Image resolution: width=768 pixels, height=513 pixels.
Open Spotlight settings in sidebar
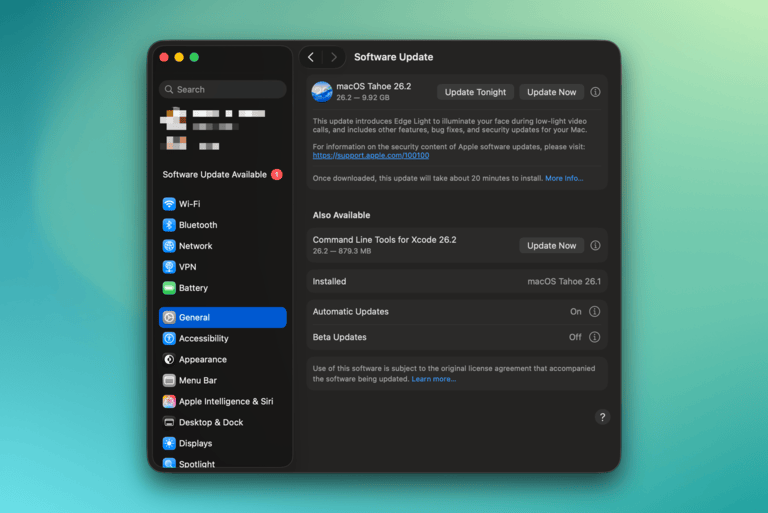point(223,463)
